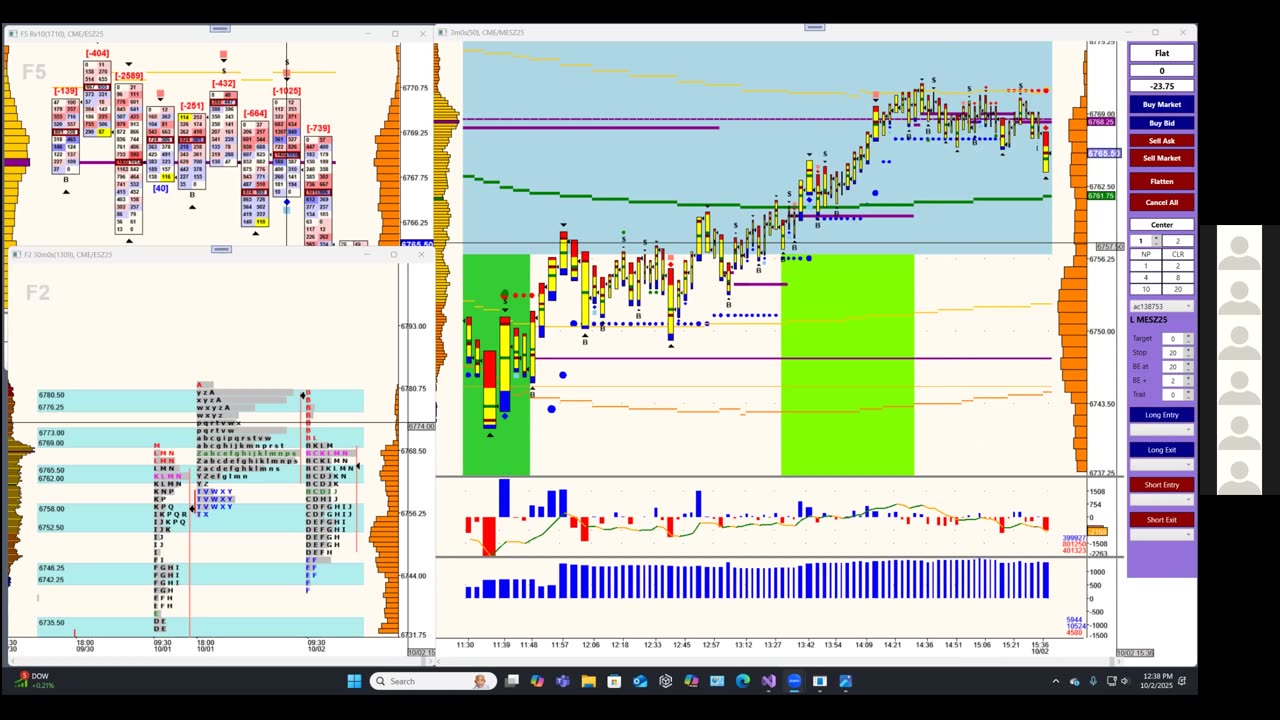
Task: Open Copilot from the taskbar
Action: click(537, 681)
